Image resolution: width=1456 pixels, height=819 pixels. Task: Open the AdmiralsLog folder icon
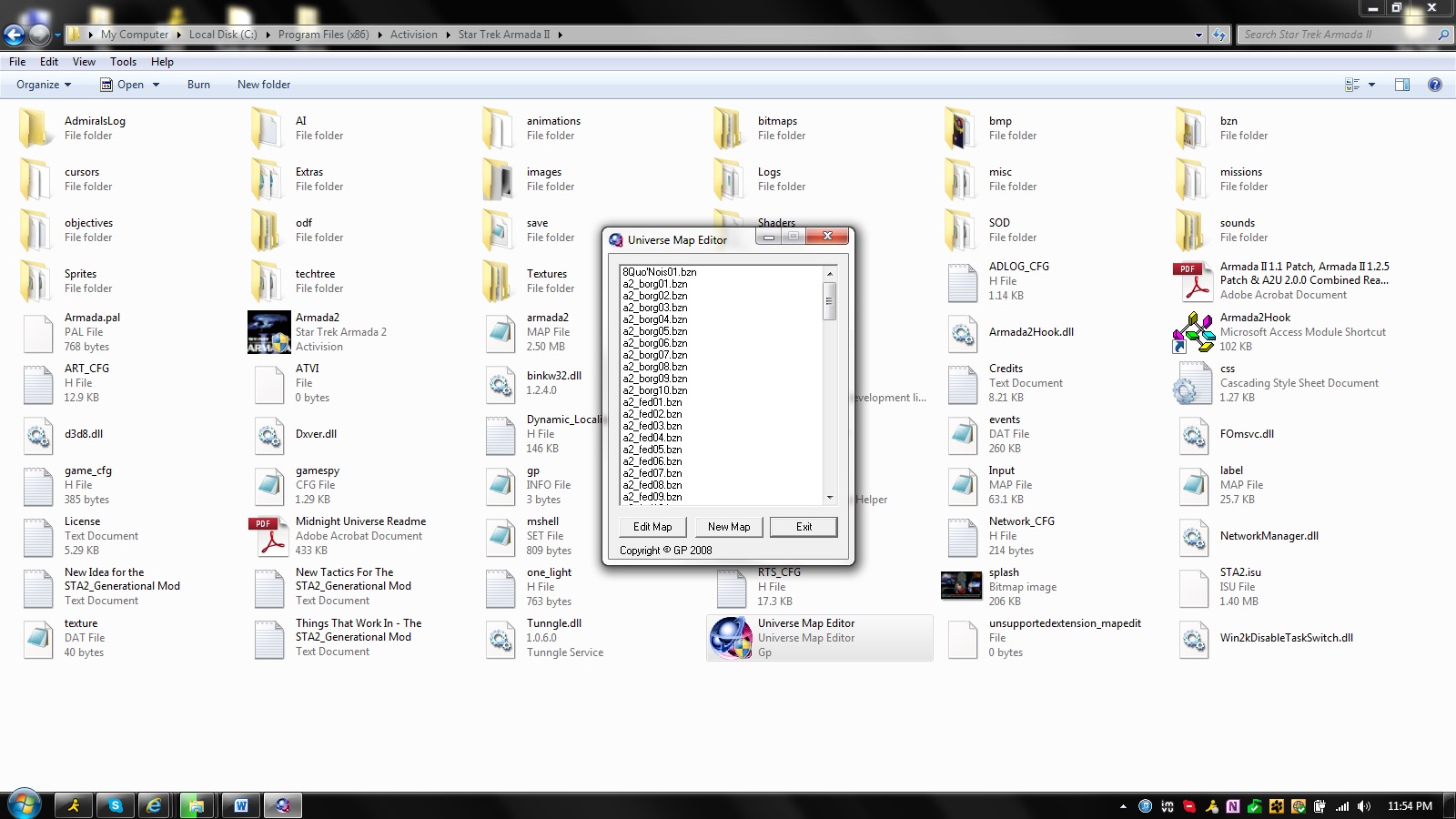pos(37,128)
